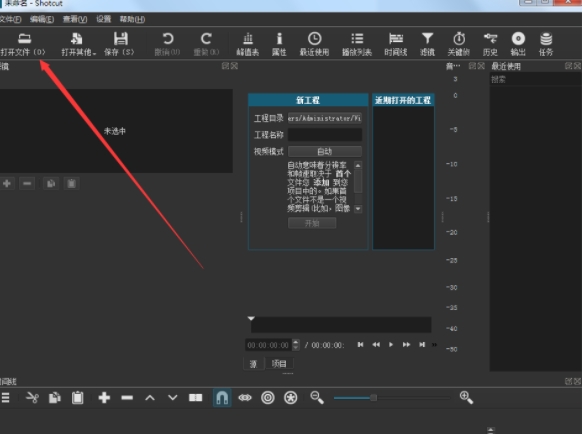Screen dimensions: 582x434
Task: Open the video mode 自动 dropdown
Action: coord(325,151)
